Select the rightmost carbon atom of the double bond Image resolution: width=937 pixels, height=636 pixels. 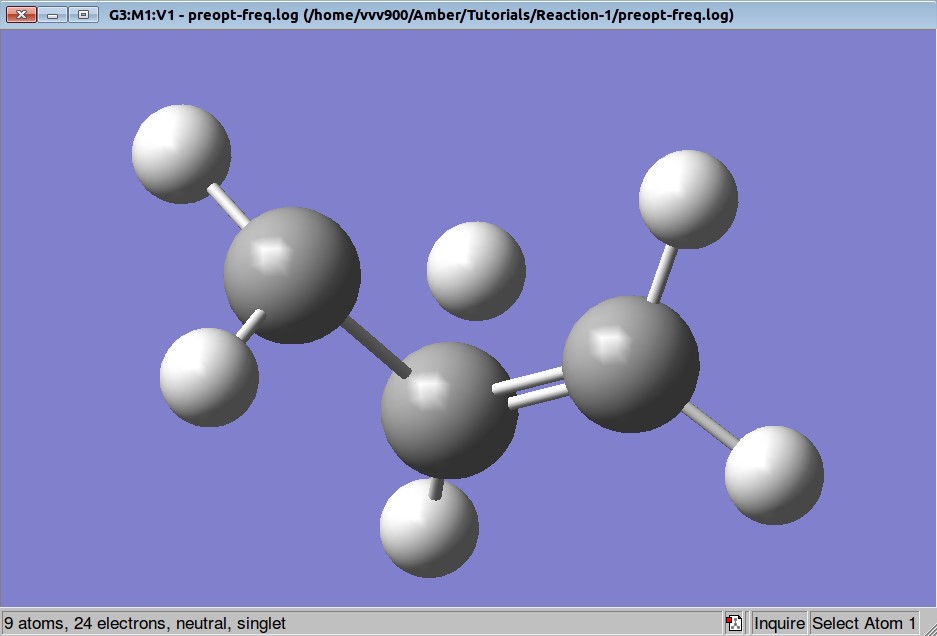point(631,364)
